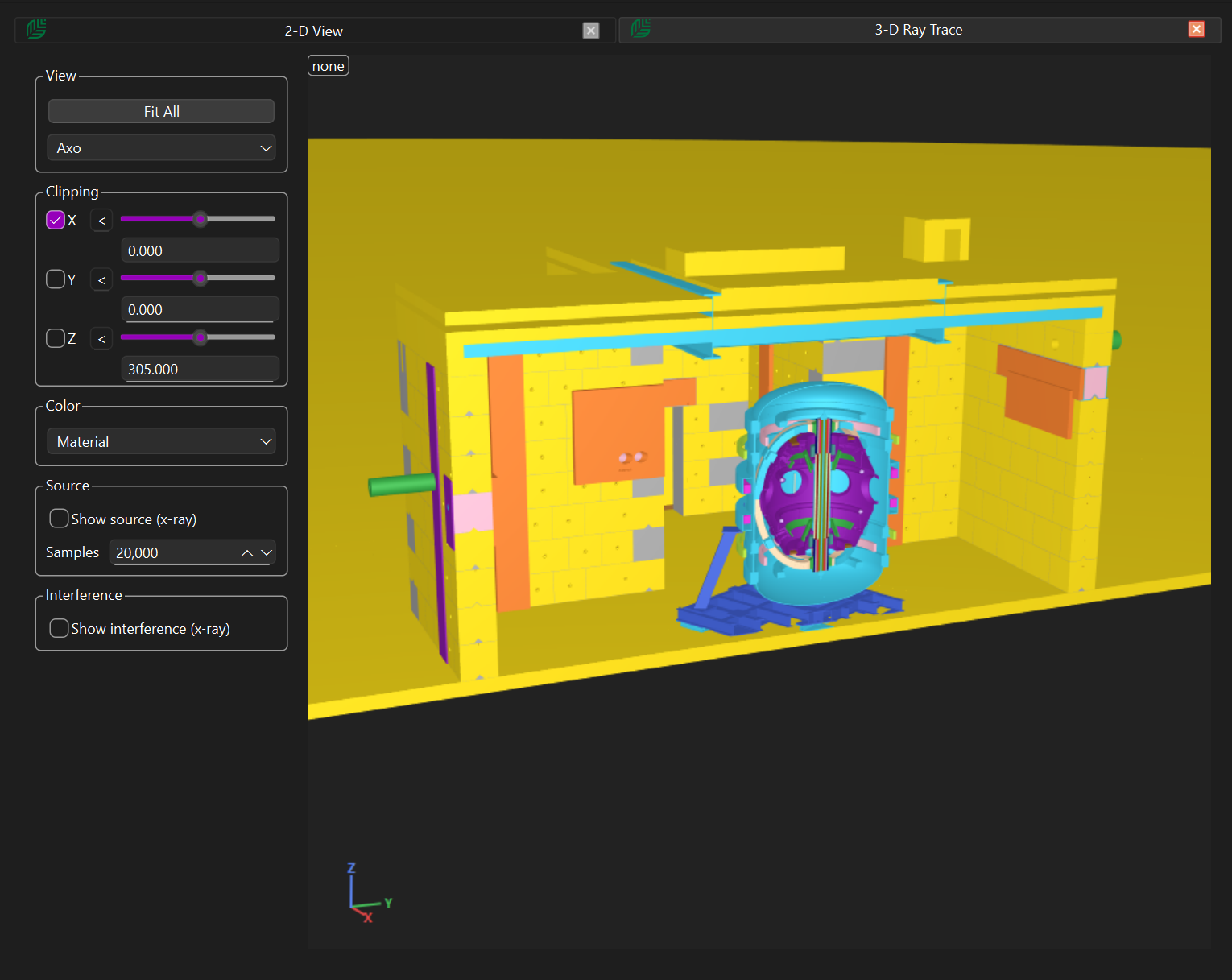Switch to the 2-D View tab
This screenshot has height=980, width=1232.
coord(314,31)
